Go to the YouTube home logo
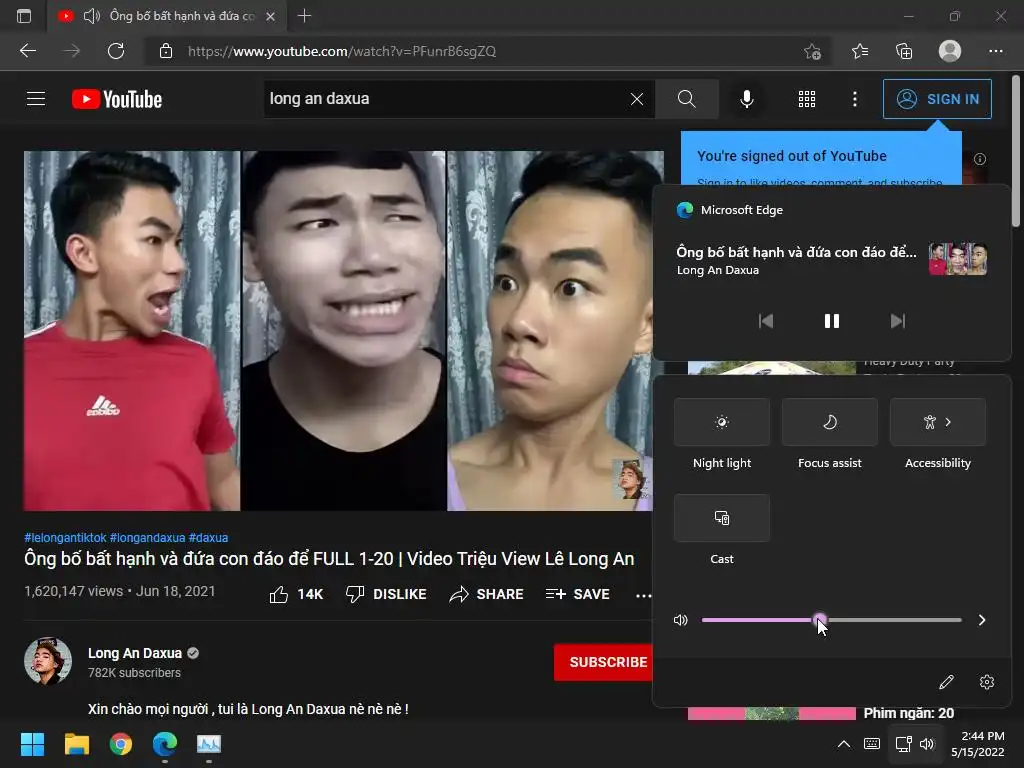Screen dimensions: 1024x768 click(x=117, y=99)
